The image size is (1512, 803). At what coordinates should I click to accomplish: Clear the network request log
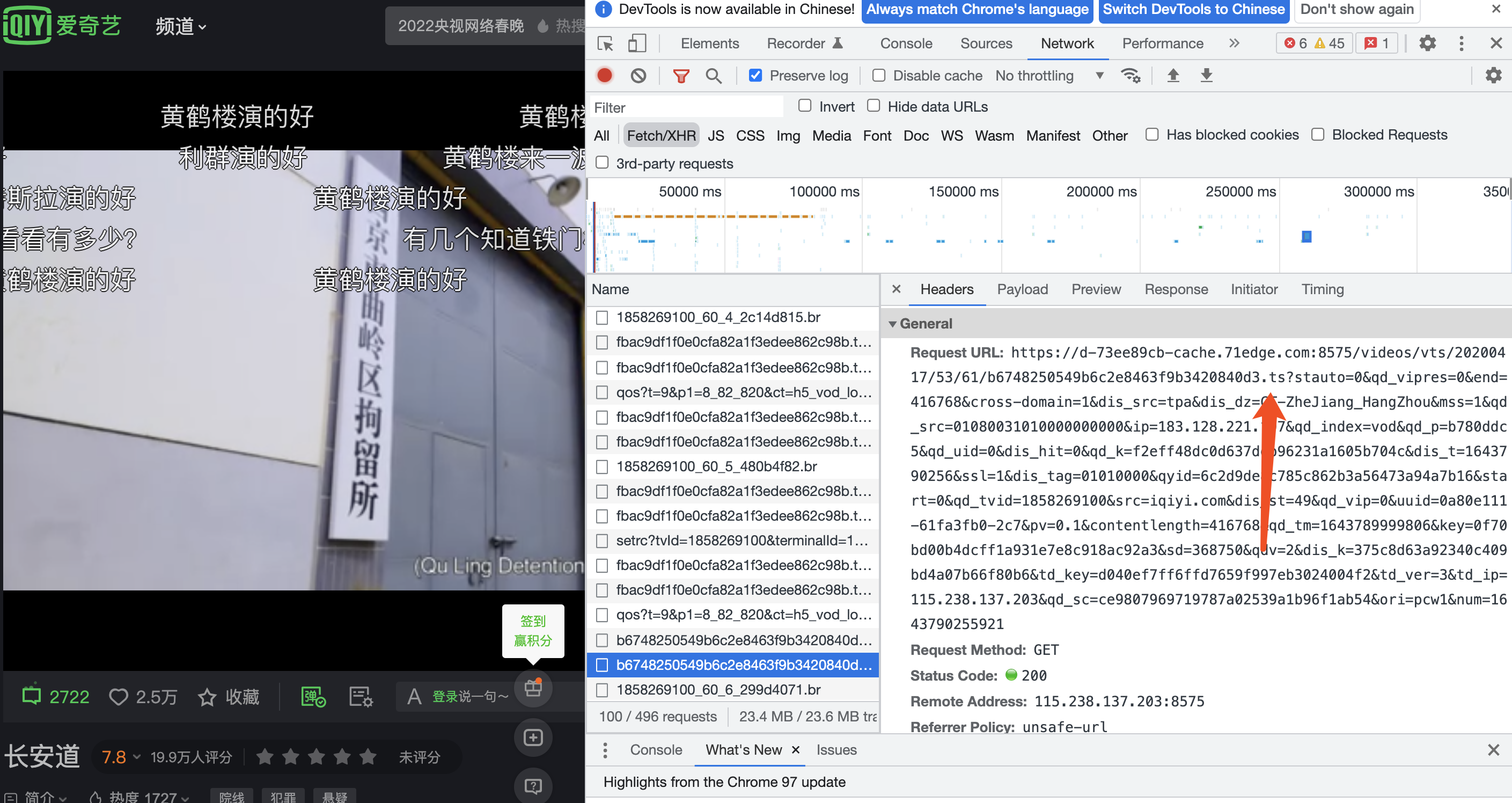click(x=638, y=75)
